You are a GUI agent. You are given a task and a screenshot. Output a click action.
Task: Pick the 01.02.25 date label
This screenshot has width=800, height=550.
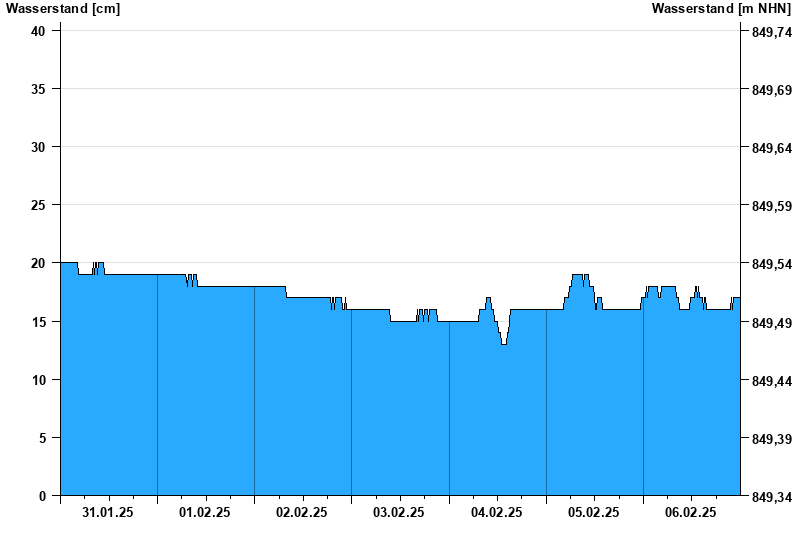click(x=205, y=513)
